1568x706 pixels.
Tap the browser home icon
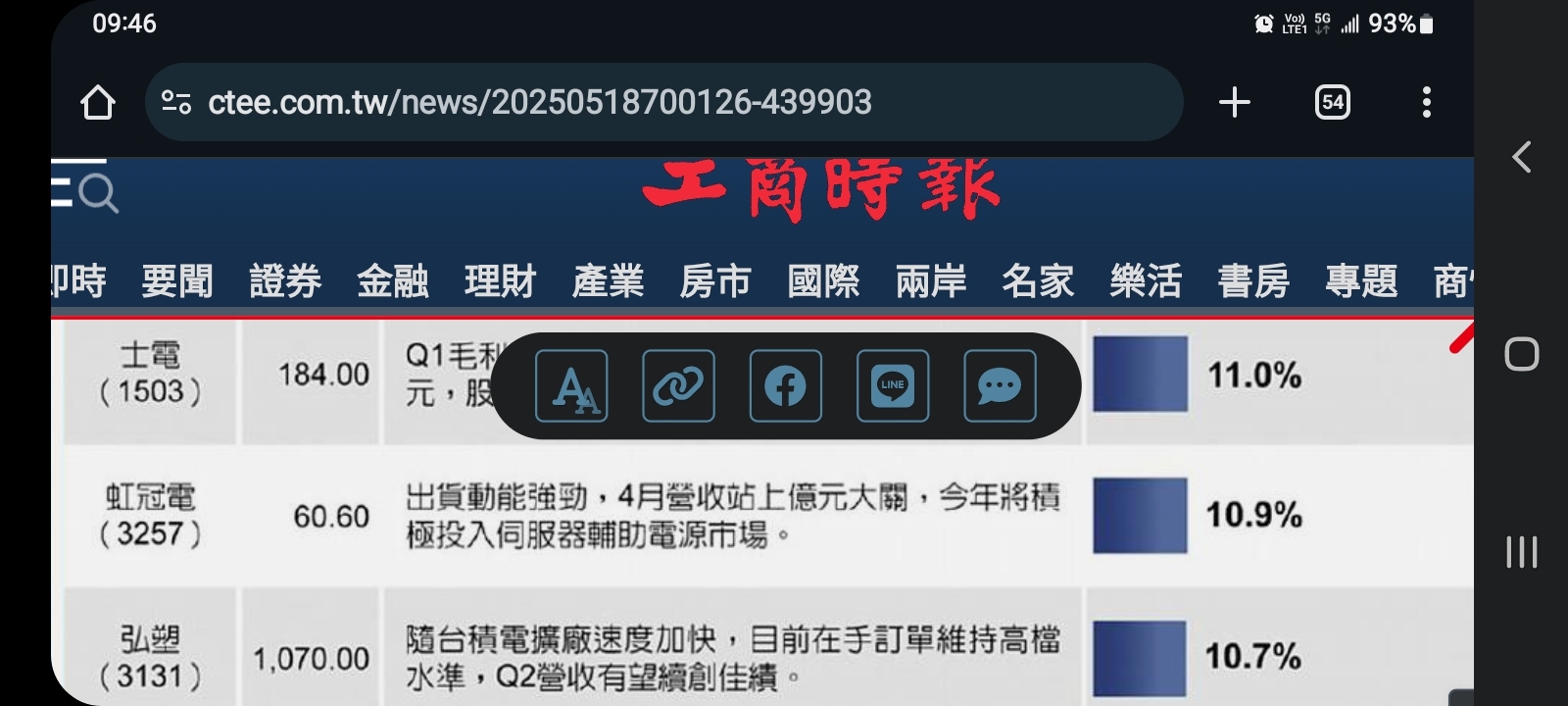click(x=97, y=102)
